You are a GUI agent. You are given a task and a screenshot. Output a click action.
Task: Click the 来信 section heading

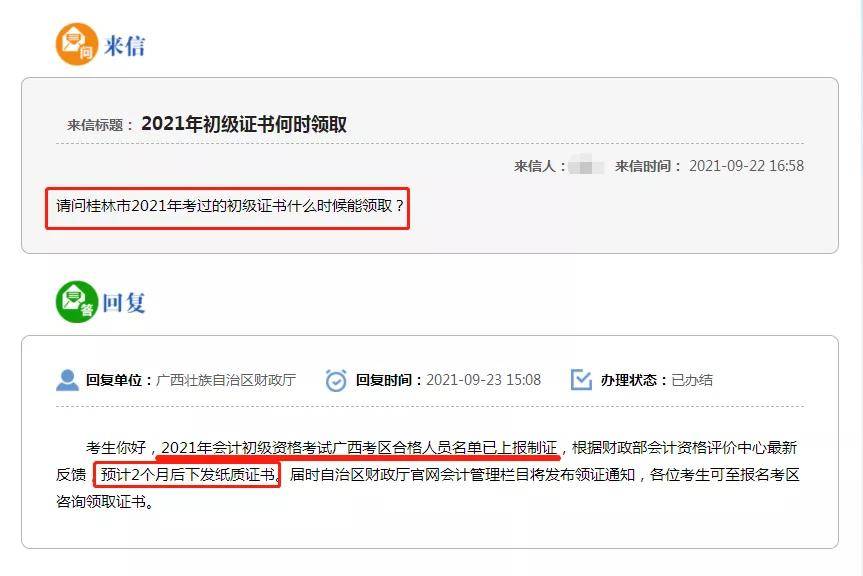click(x=124, y=45)
